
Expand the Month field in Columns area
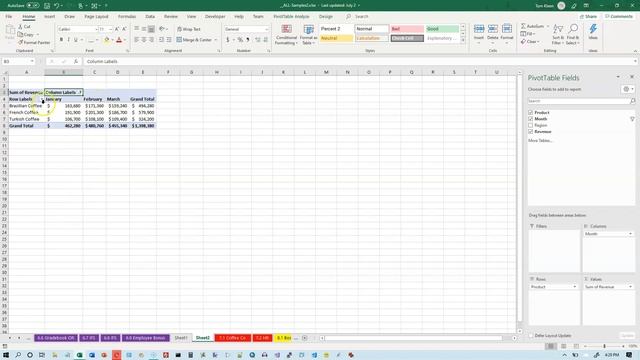(x=631, y=234)
